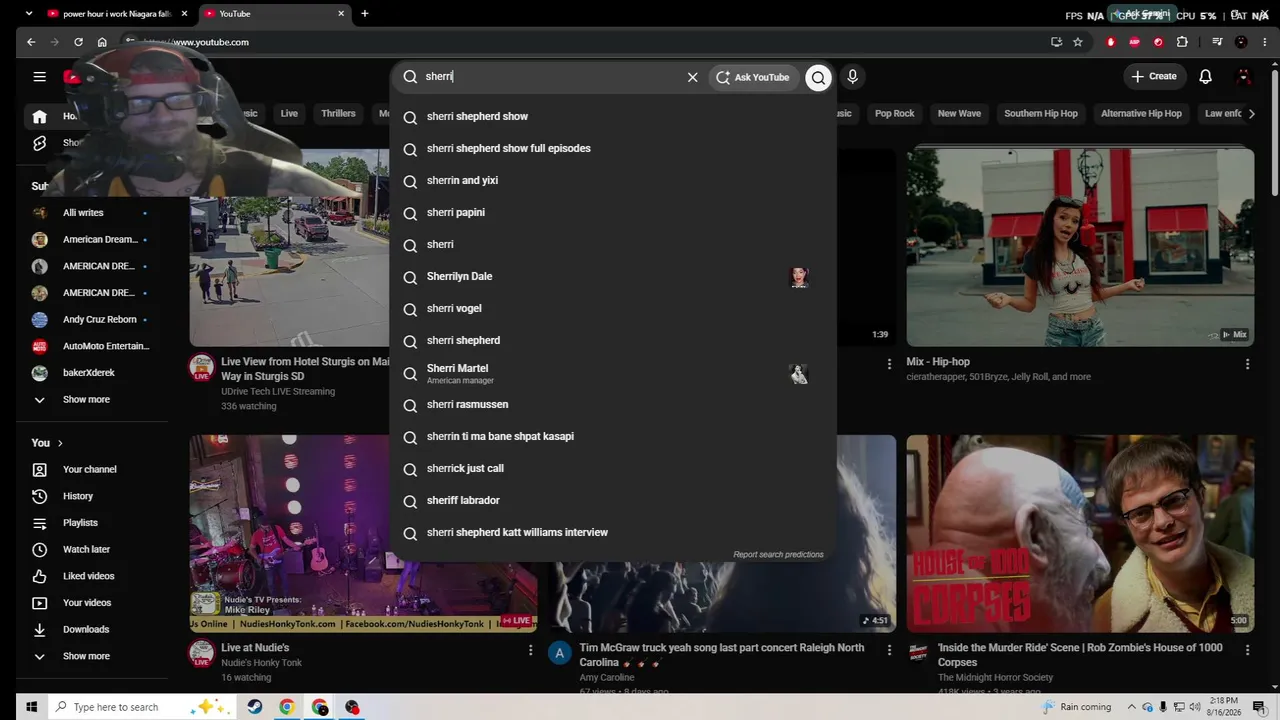The width and height of the screenshot is (1280, 720).
Task: Pick the "sherri papini" suggestion
Action: 613,213
